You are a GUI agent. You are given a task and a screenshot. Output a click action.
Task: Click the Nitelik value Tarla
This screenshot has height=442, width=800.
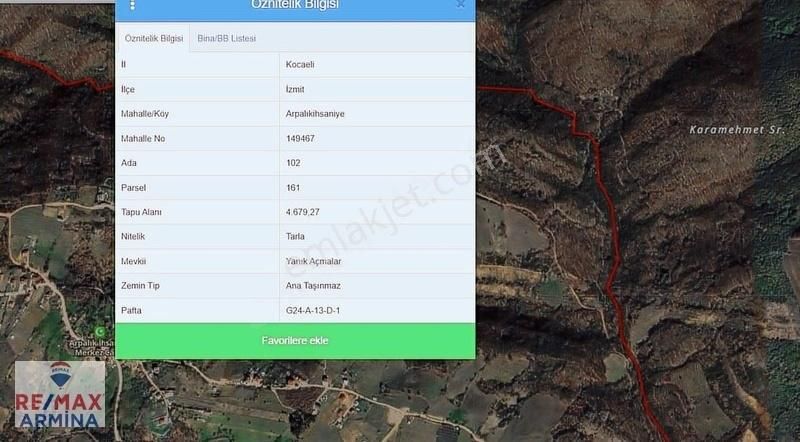295,236
